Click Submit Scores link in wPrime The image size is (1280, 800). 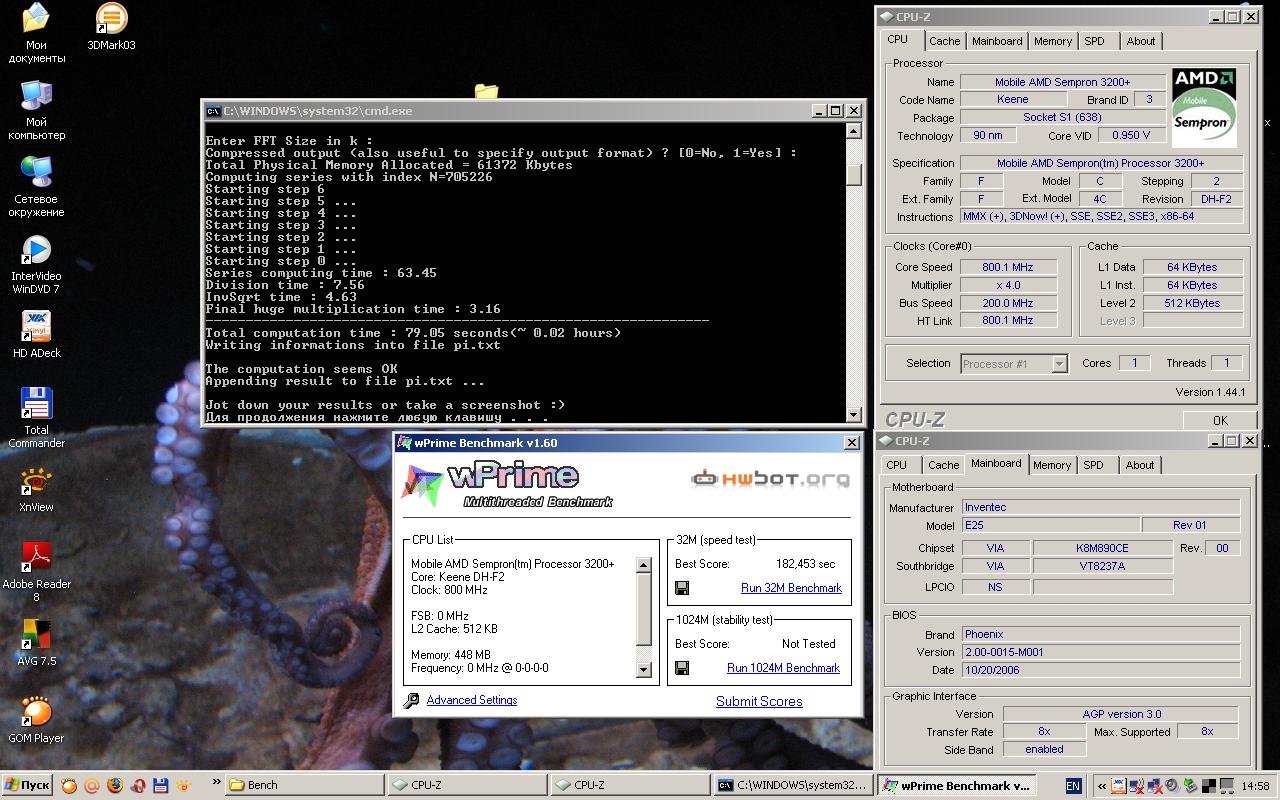tap(759, 701)
